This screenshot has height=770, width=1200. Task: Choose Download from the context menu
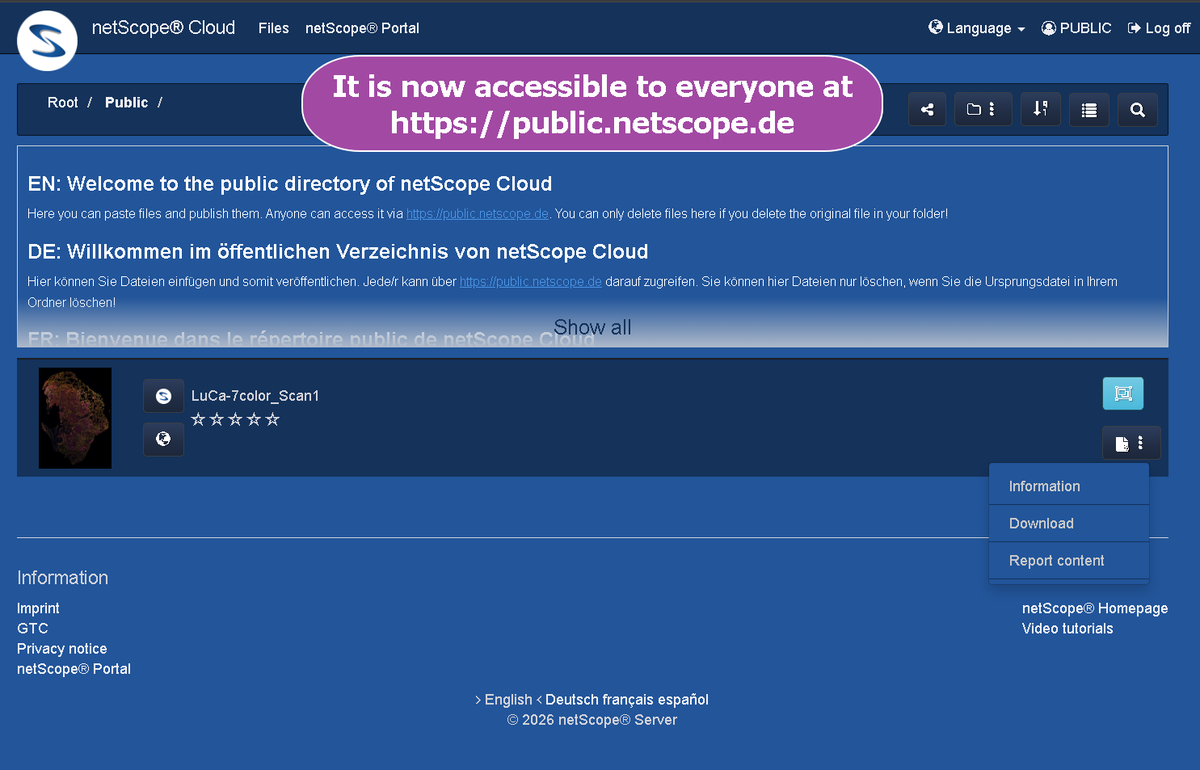[1041, 523]
